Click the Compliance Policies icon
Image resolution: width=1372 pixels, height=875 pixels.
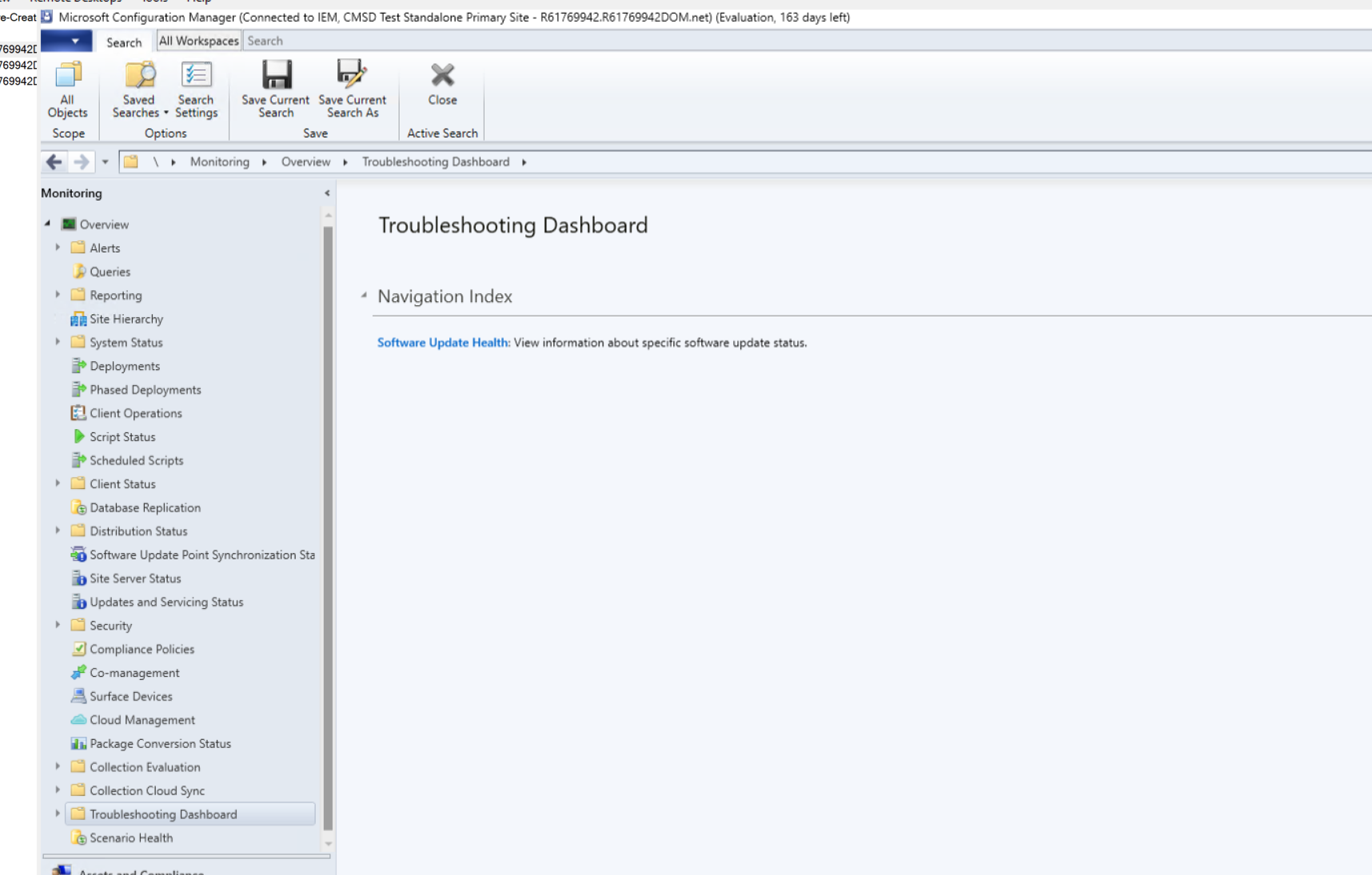pyautogui.click(x=78, y=649)
